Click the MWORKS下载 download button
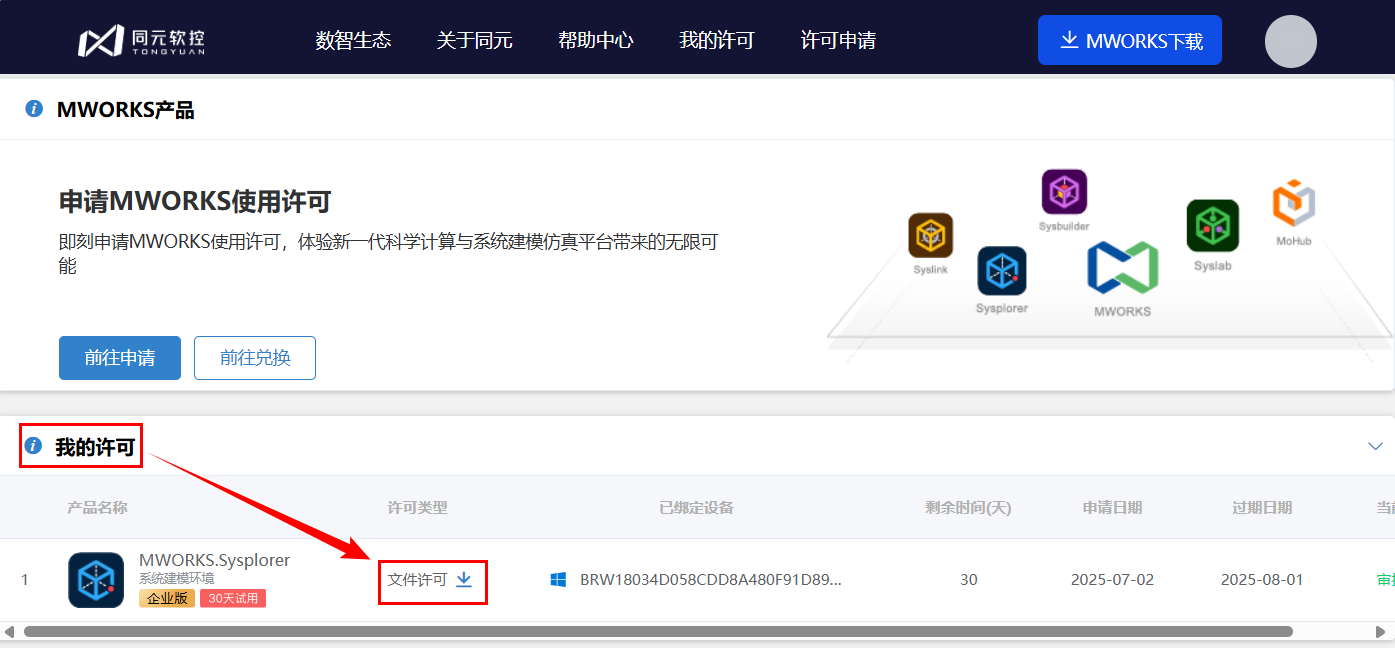 [x=1129, y=41]
